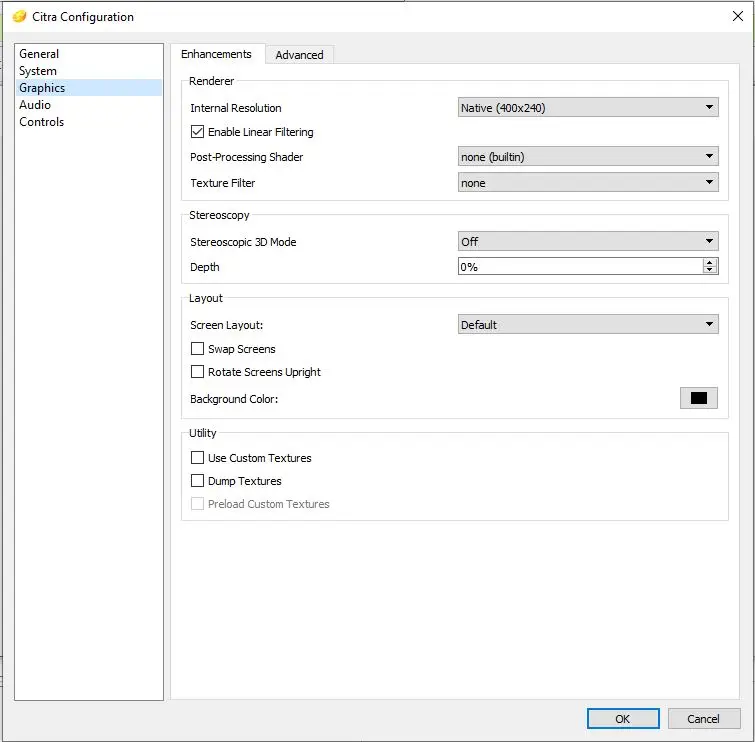Viewport: 755px width, 742px height.
Task: Close the Citra Configuration dialog
Action: click(737, 16)
